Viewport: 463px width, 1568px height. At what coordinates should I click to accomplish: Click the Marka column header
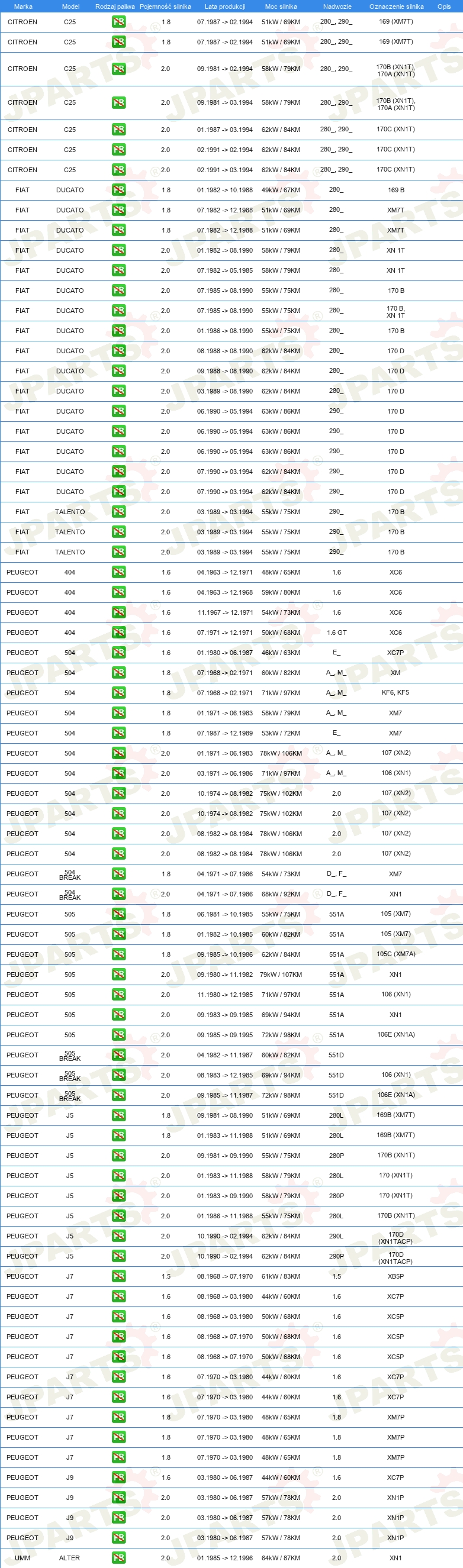(x=23, y=7)
